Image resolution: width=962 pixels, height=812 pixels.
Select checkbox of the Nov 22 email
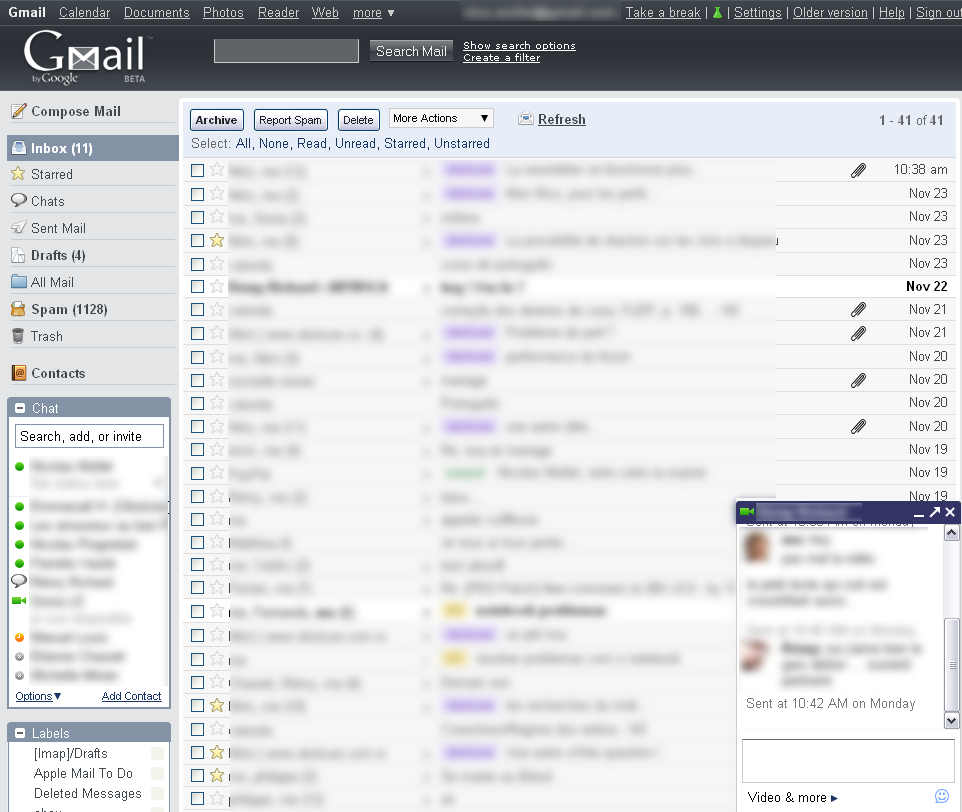click(x=198, y=286)
